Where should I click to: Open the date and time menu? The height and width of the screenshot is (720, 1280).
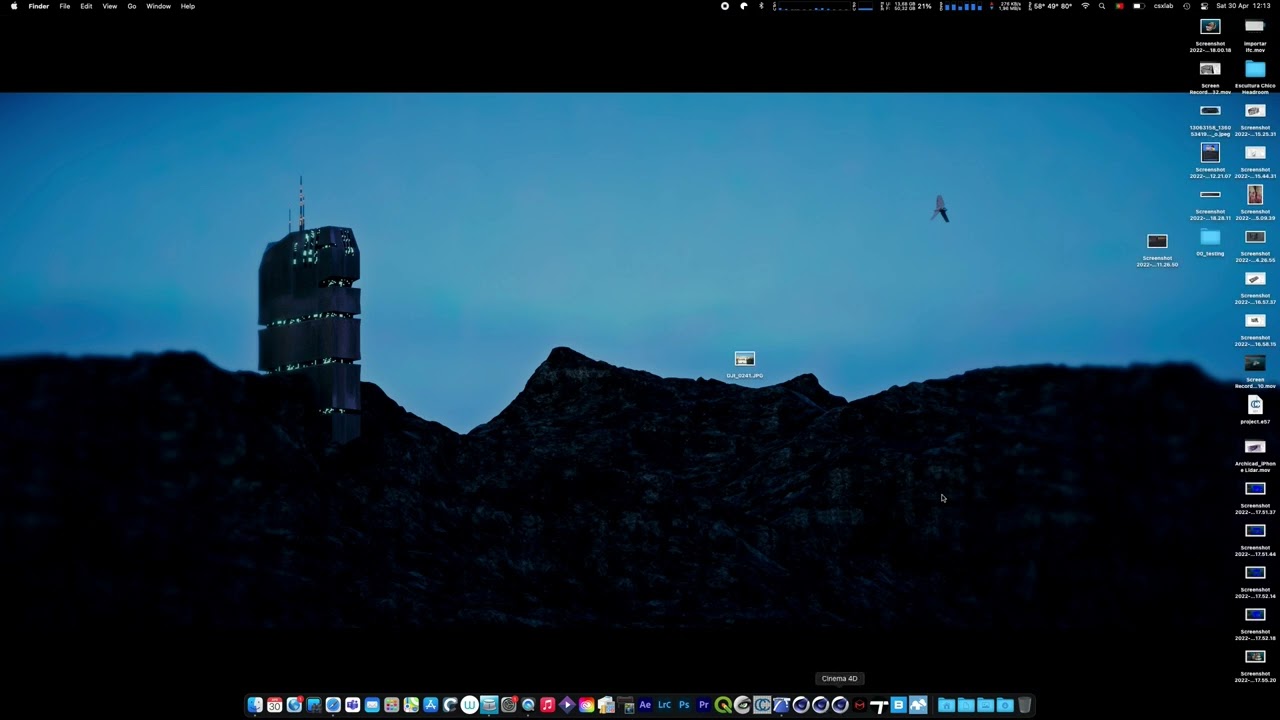(1243, 6)
